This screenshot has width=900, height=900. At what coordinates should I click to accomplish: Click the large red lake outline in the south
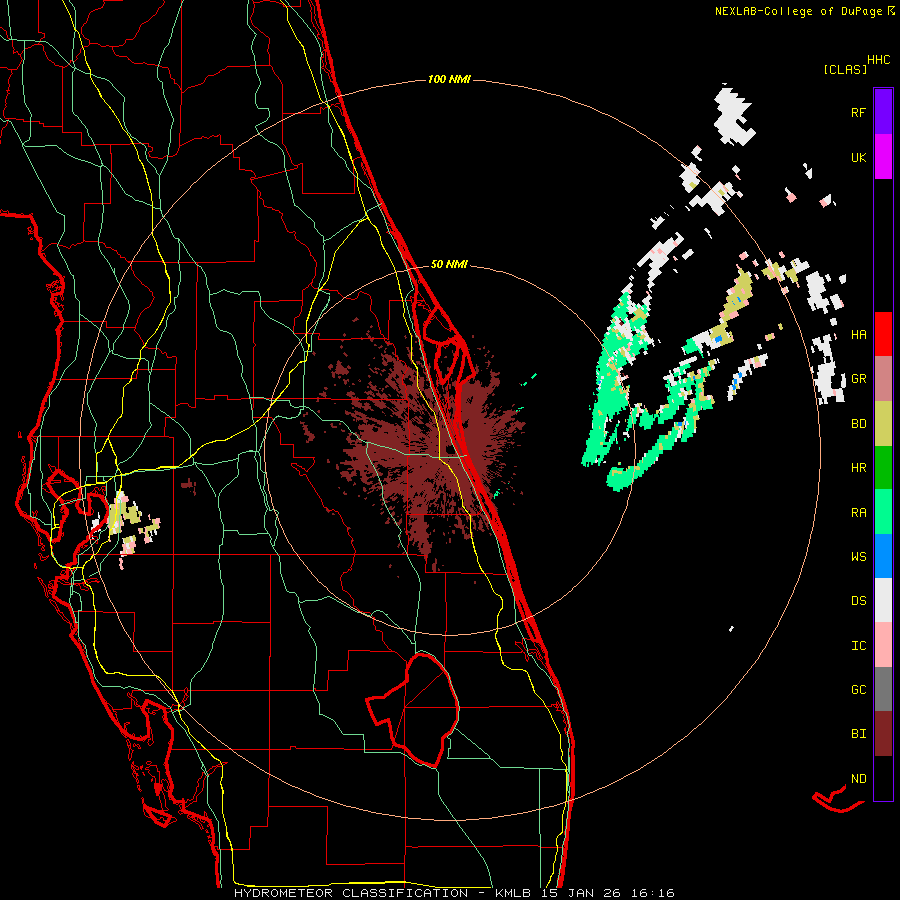[412, 710]
